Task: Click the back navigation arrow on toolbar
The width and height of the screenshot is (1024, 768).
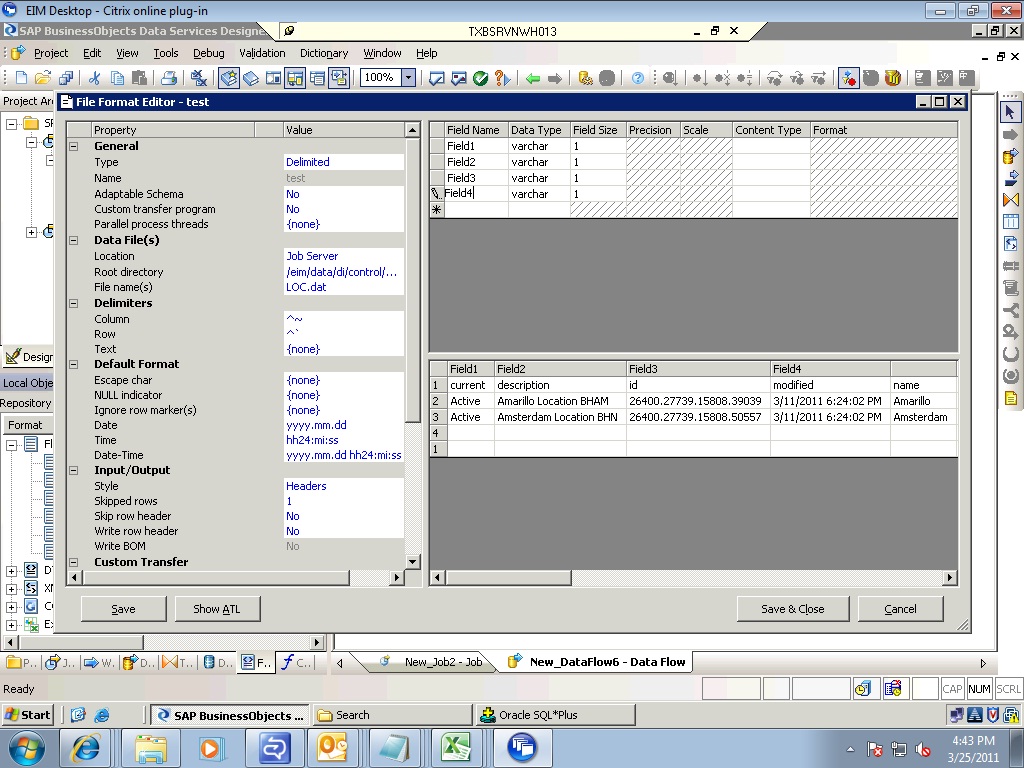Action: pos(532,77)
